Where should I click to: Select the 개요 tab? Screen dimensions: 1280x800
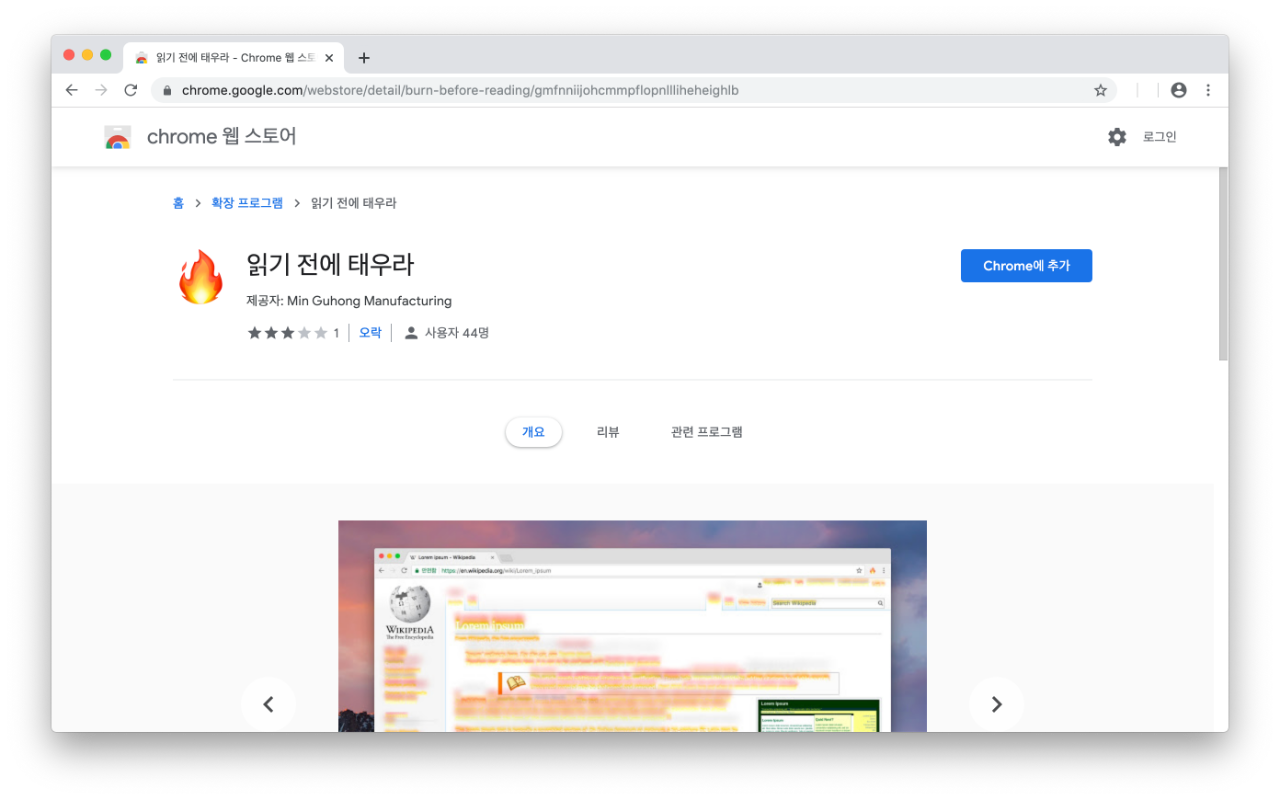533,432
